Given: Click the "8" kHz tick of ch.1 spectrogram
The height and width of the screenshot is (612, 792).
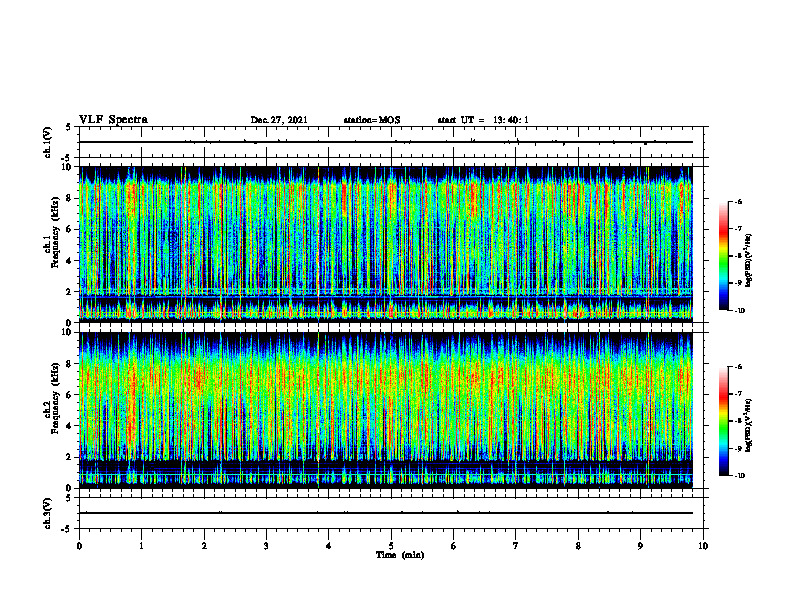Looking at the screenshot, I should [70, 198].
